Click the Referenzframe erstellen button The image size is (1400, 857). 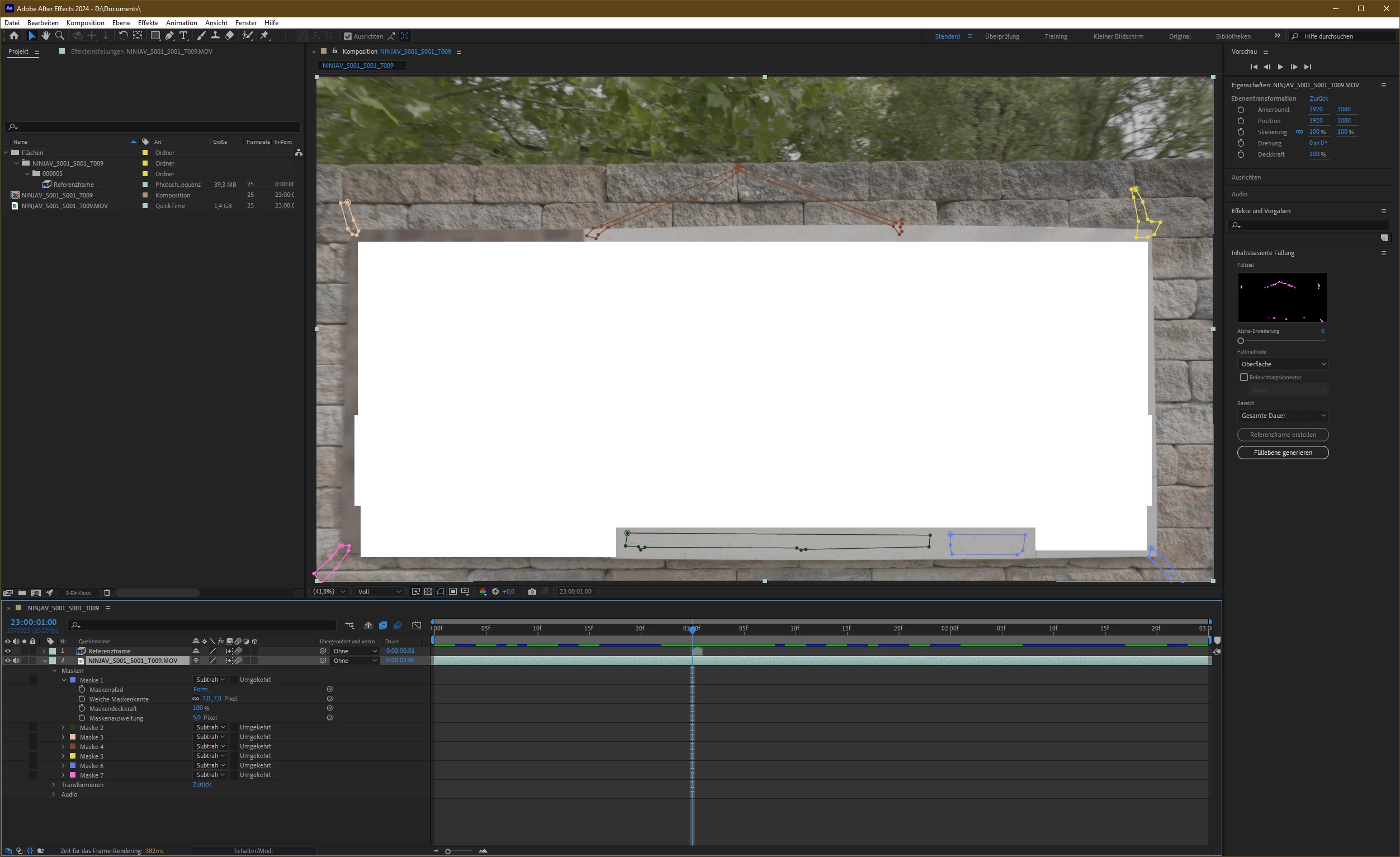pyautogui.click(x=1283, y=435)
